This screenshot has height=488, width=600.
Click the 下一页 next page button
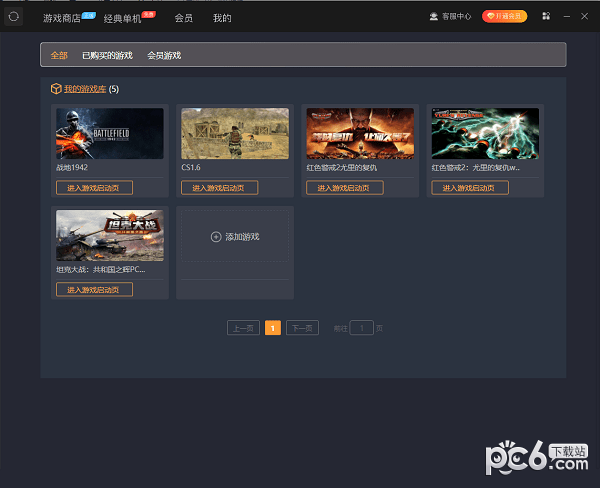302,328
